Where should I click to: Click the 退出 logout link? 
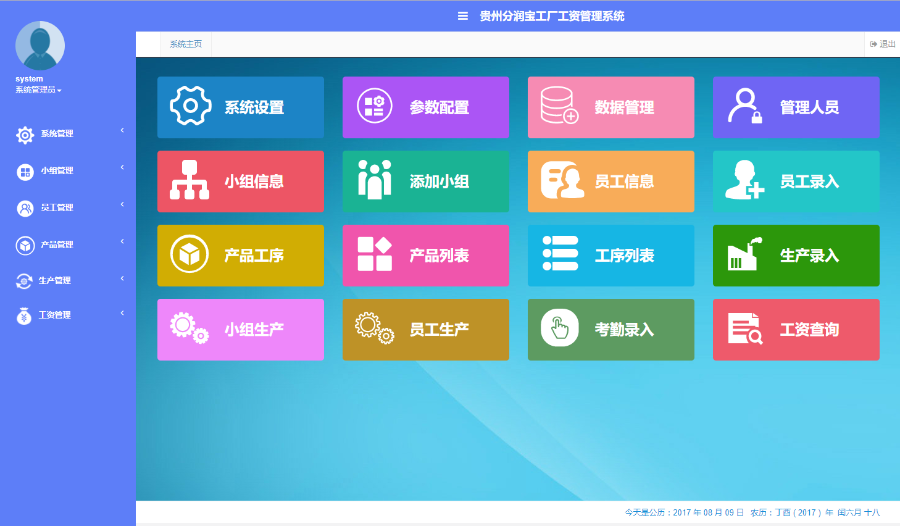click(x=883, y=44)
